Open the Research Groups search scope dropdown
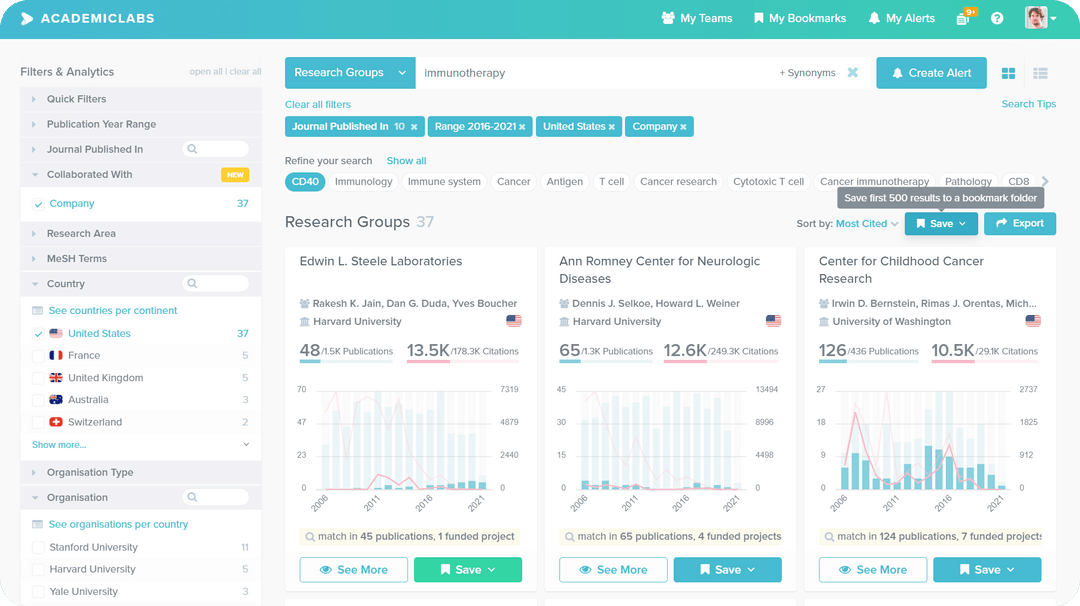The height and width of the screenshot is (606, 1080). coord(349,72)
